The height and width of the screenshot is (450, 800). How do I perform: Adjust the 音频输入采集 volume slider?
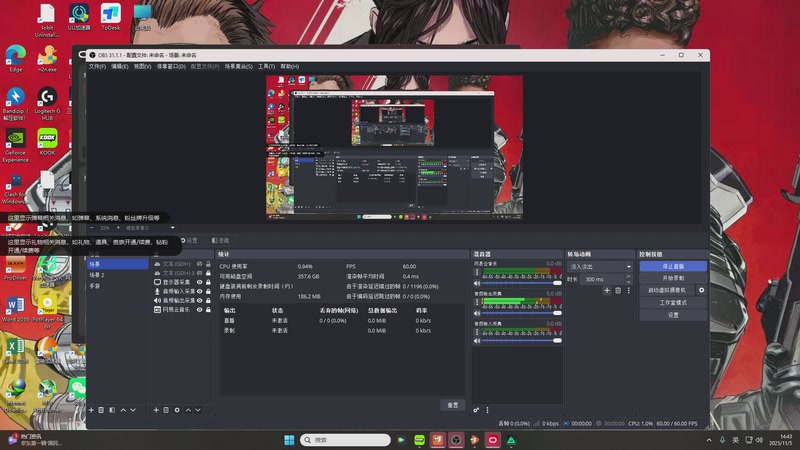(521, 340)
